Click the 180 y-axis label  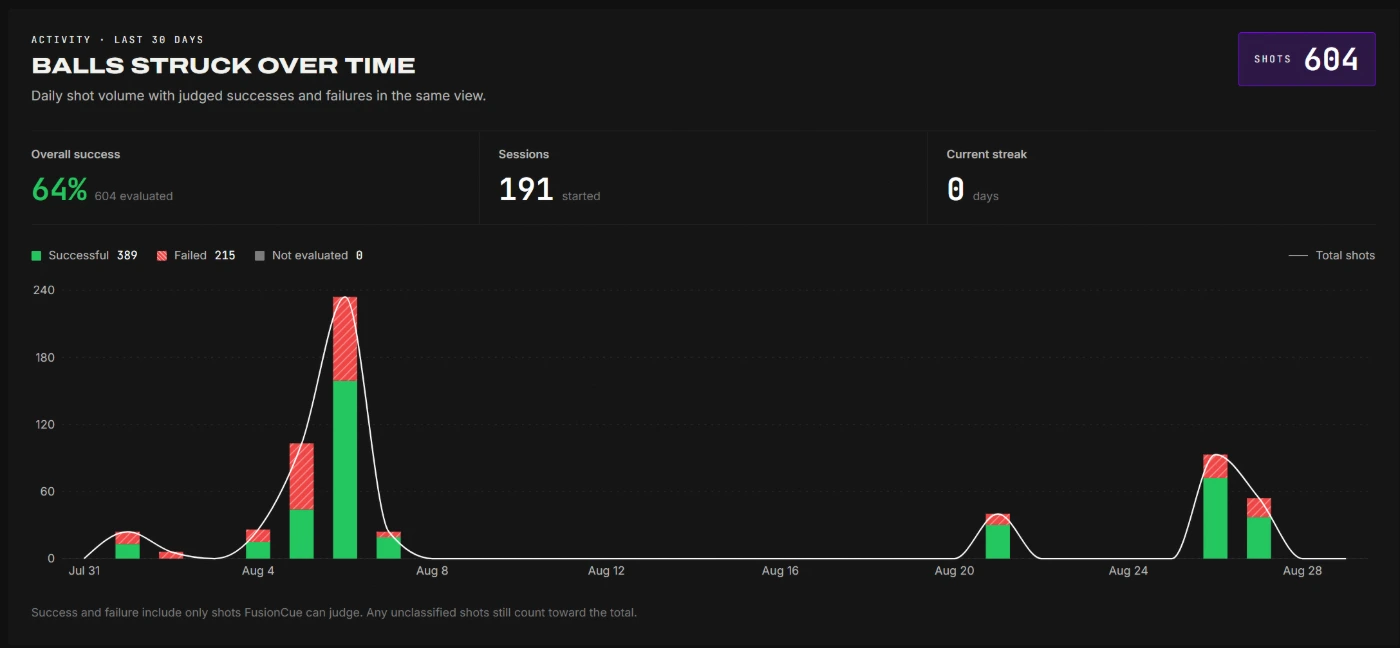44,357
